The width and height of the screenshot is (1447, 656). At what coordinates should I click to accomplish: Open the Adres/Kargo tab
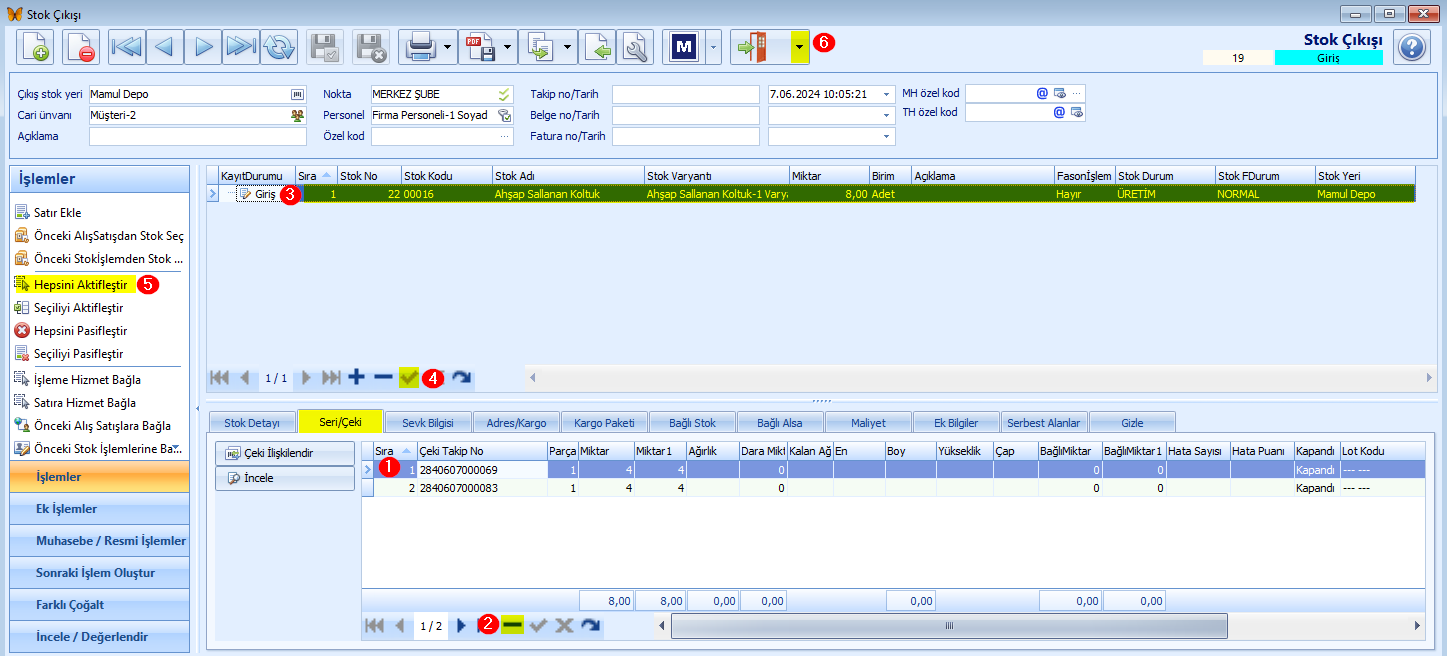515,422
